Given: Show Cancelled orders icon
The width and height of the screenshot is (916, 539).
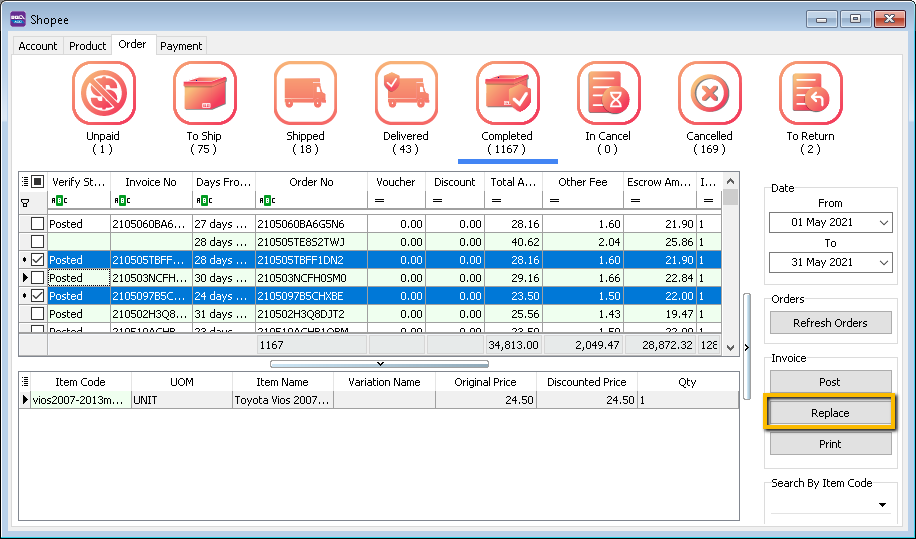Looking at the screenshot, I should click(709, 94).
